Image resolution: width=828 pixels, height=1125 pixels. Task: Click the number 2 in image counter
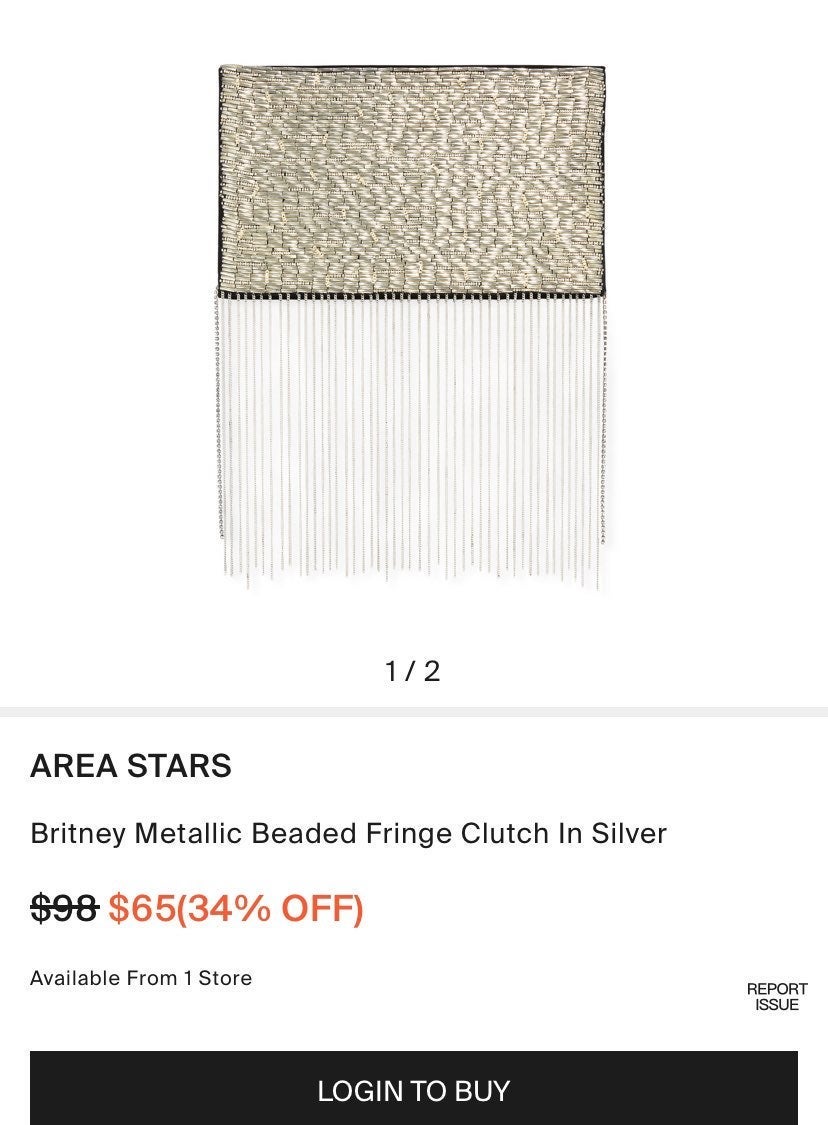[431, 672]
